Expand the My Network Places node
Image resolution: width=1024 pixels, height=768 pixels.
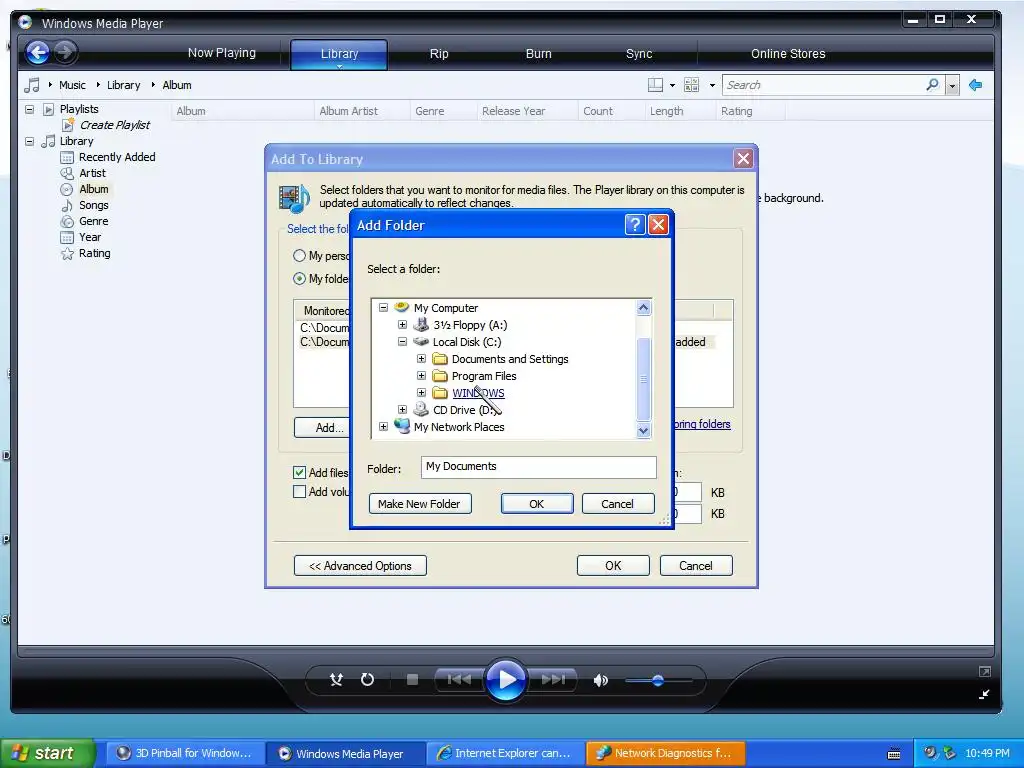click(383, 426)
